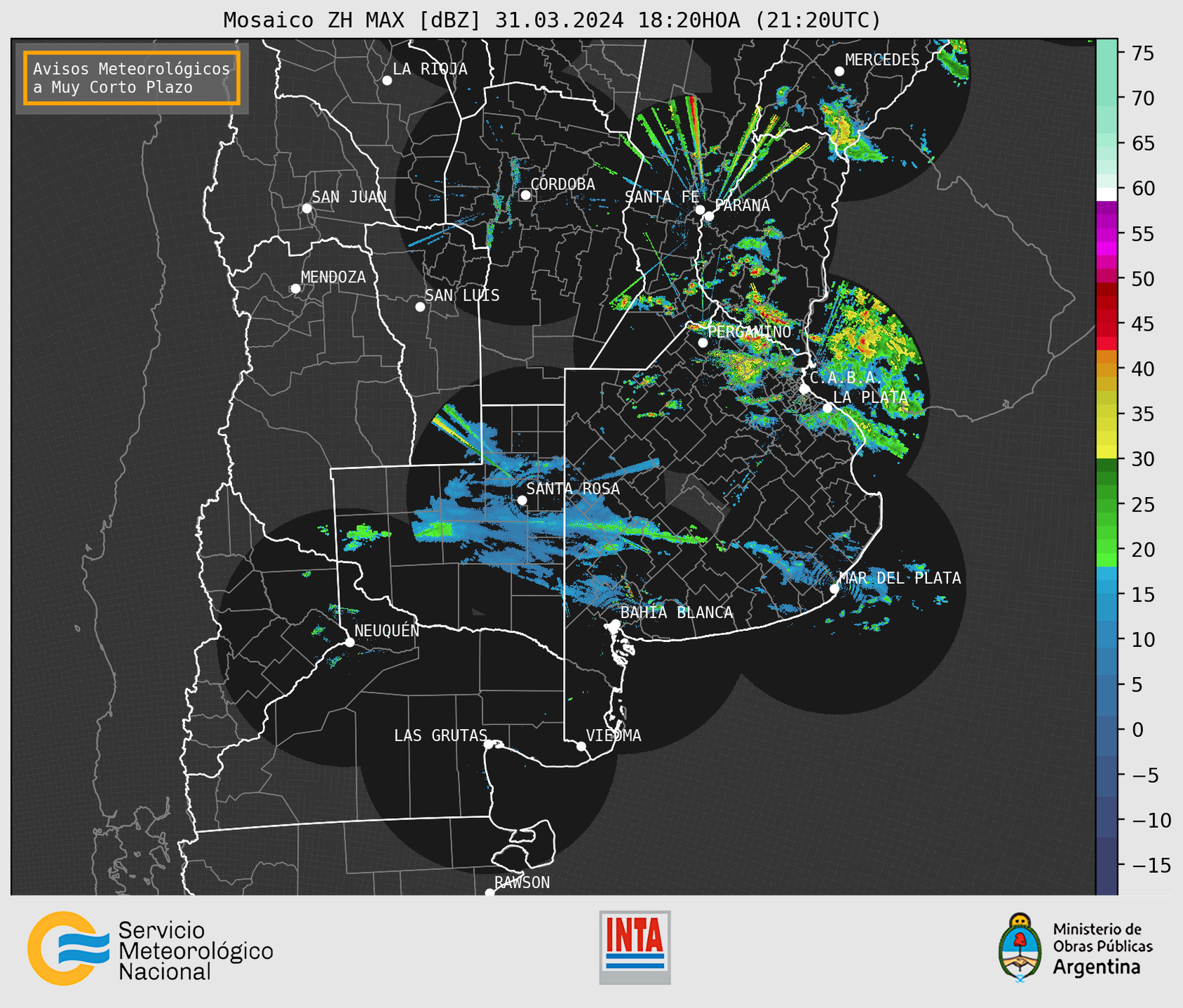Viewport: 1183px width, 1008px height.
Task: Click the LA RIOJA city label
Action: click(x=430, y=69)
